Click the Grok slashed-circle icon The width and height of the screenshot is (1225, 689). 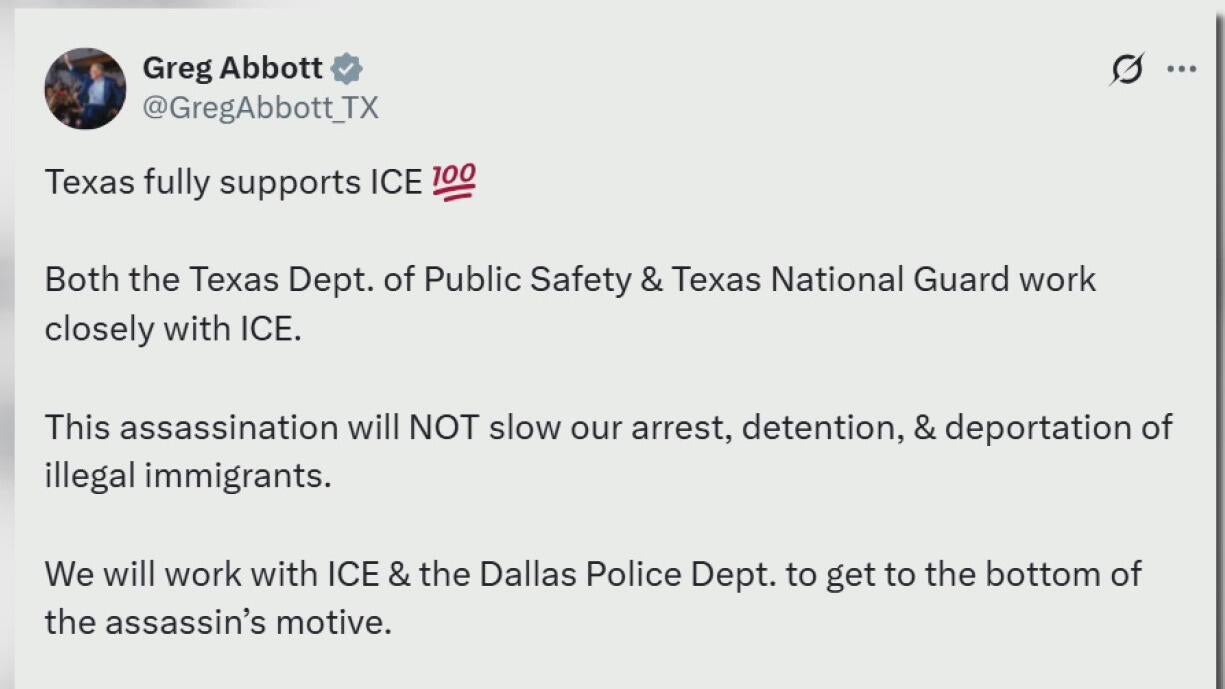click(x=1127, y=69)
